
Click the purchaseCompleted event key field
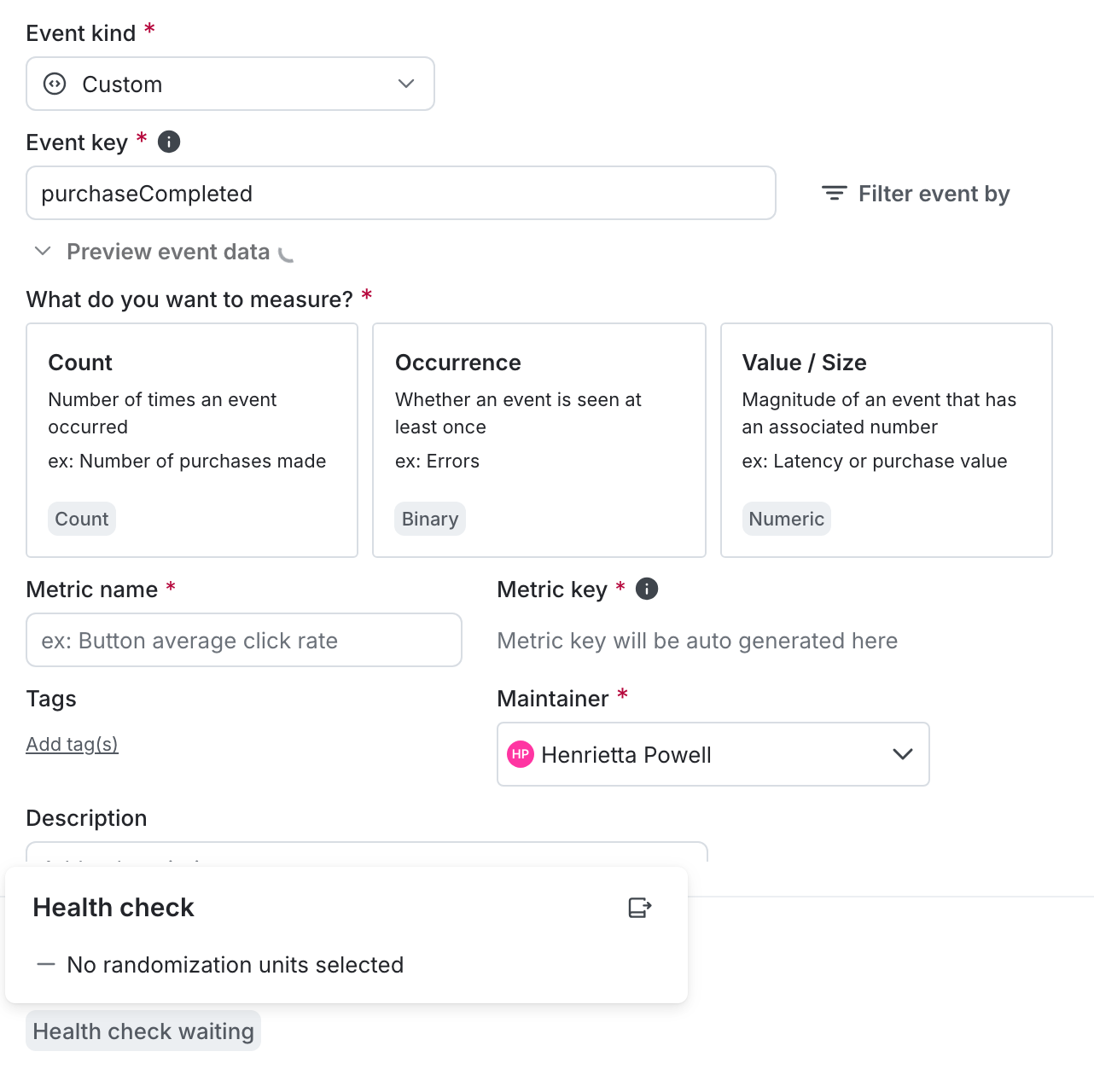(x=401, y=194)
